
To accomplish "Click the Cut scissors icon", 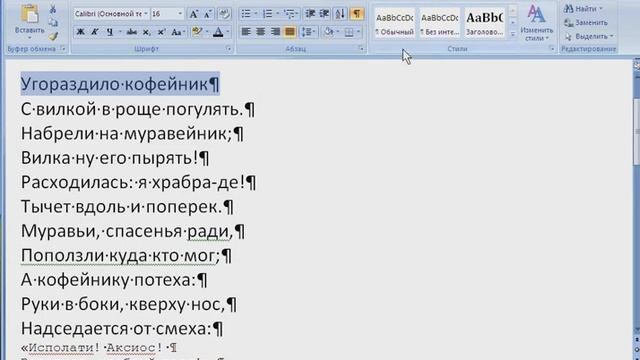I will pyautogui.click(x=53, y=9).
